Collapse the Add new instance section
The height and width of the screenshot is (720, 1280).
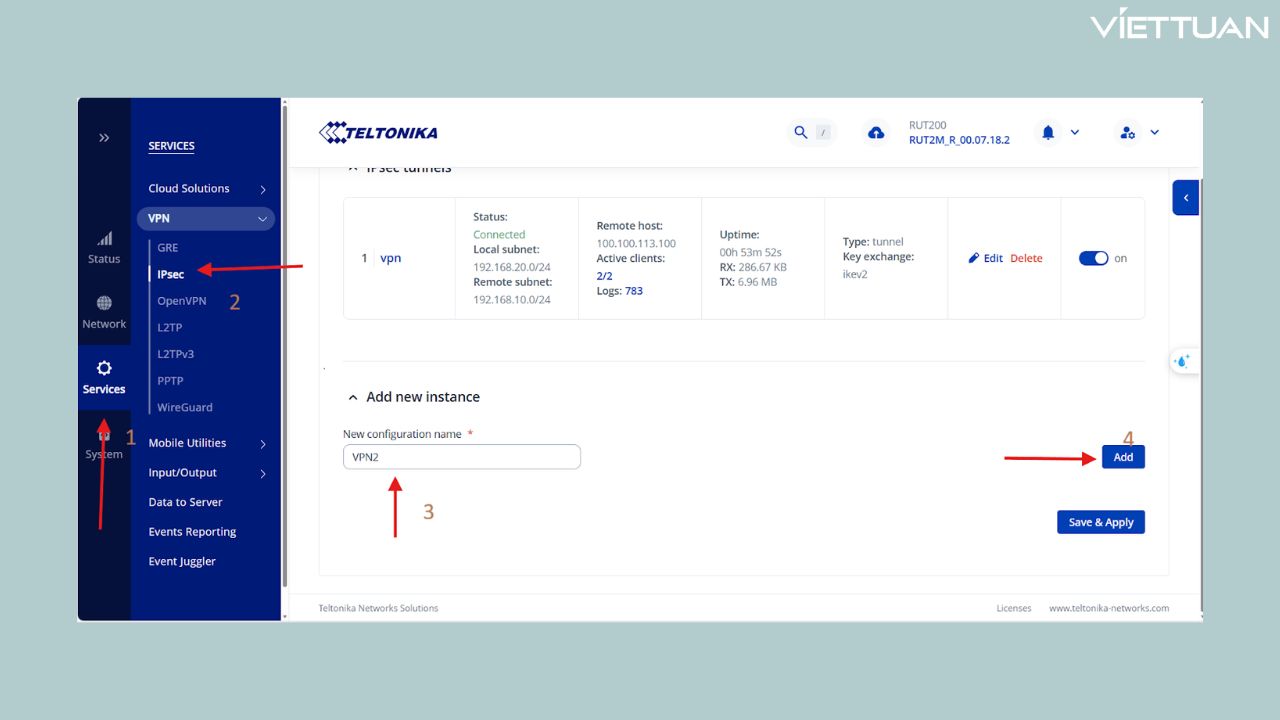pos(353,397)
